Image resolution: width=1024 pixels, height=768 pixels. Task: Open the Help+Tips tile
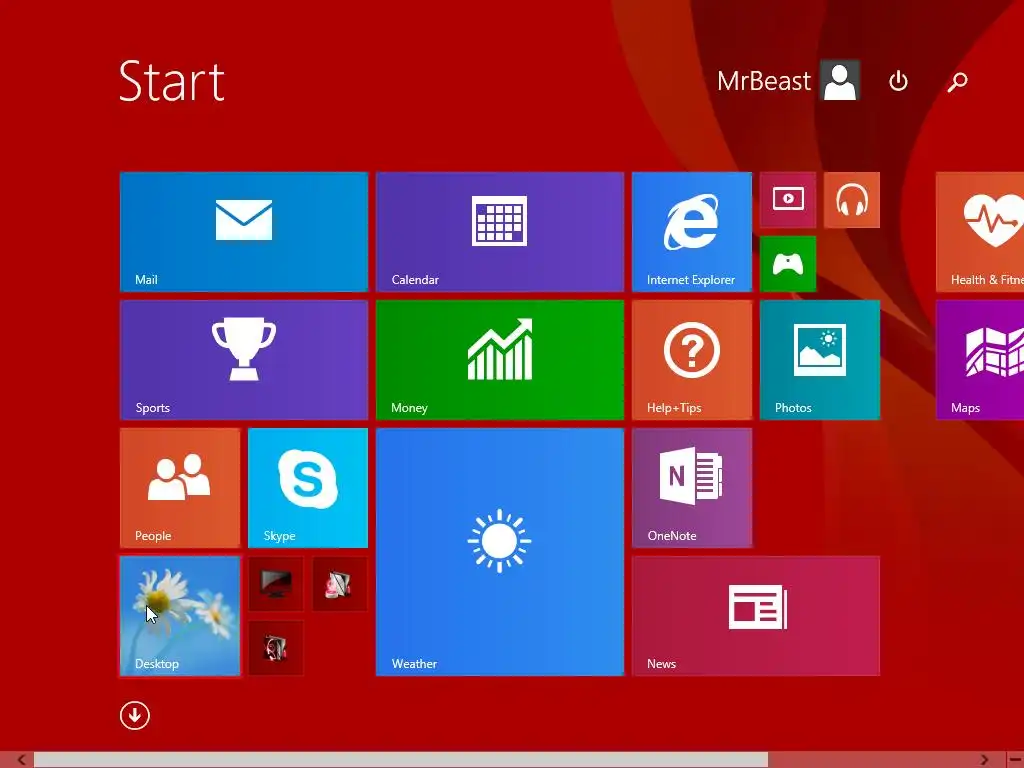click(x=692, y=360)
